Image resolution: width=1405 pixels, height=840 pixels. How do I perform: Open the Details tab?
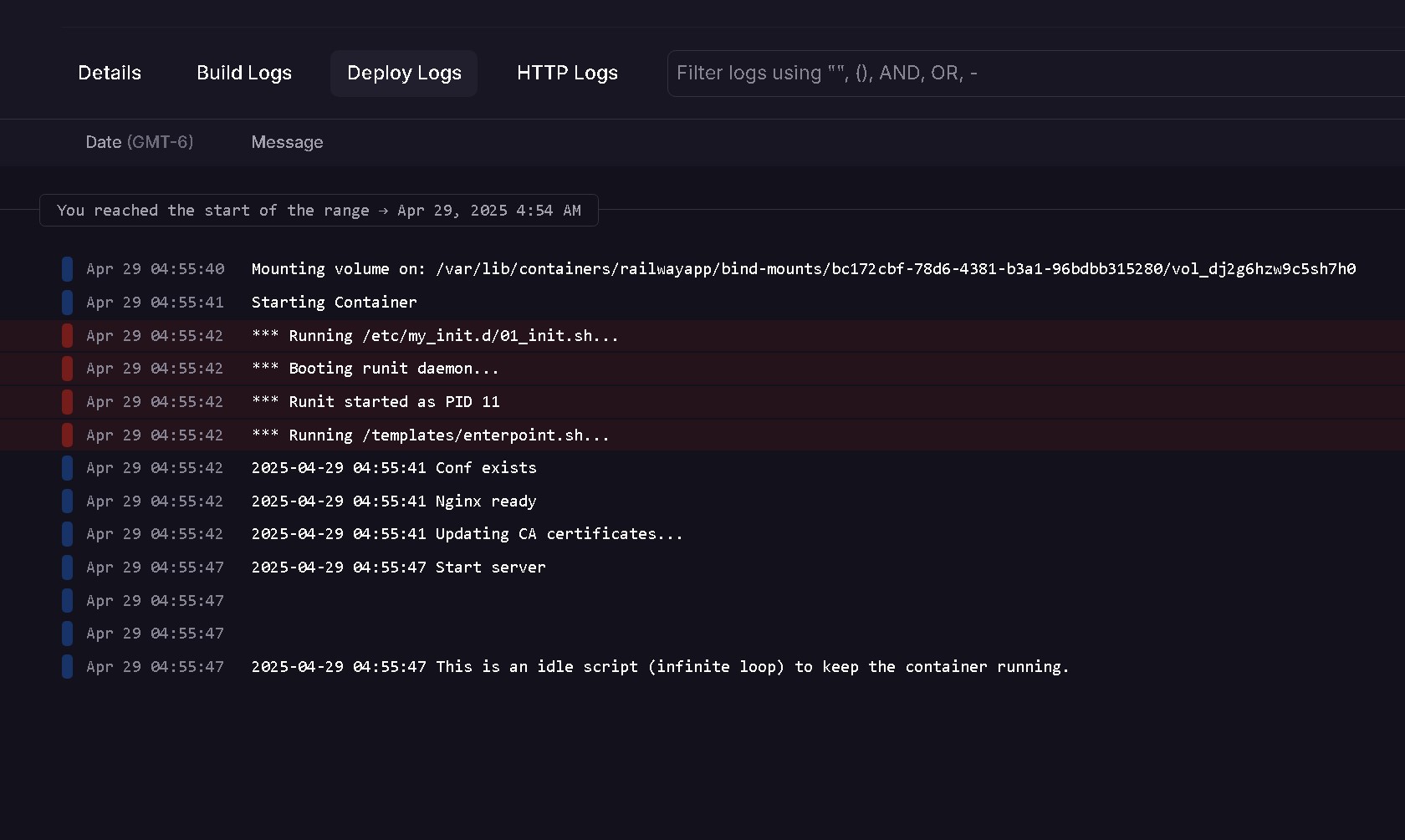coord(110,74)
